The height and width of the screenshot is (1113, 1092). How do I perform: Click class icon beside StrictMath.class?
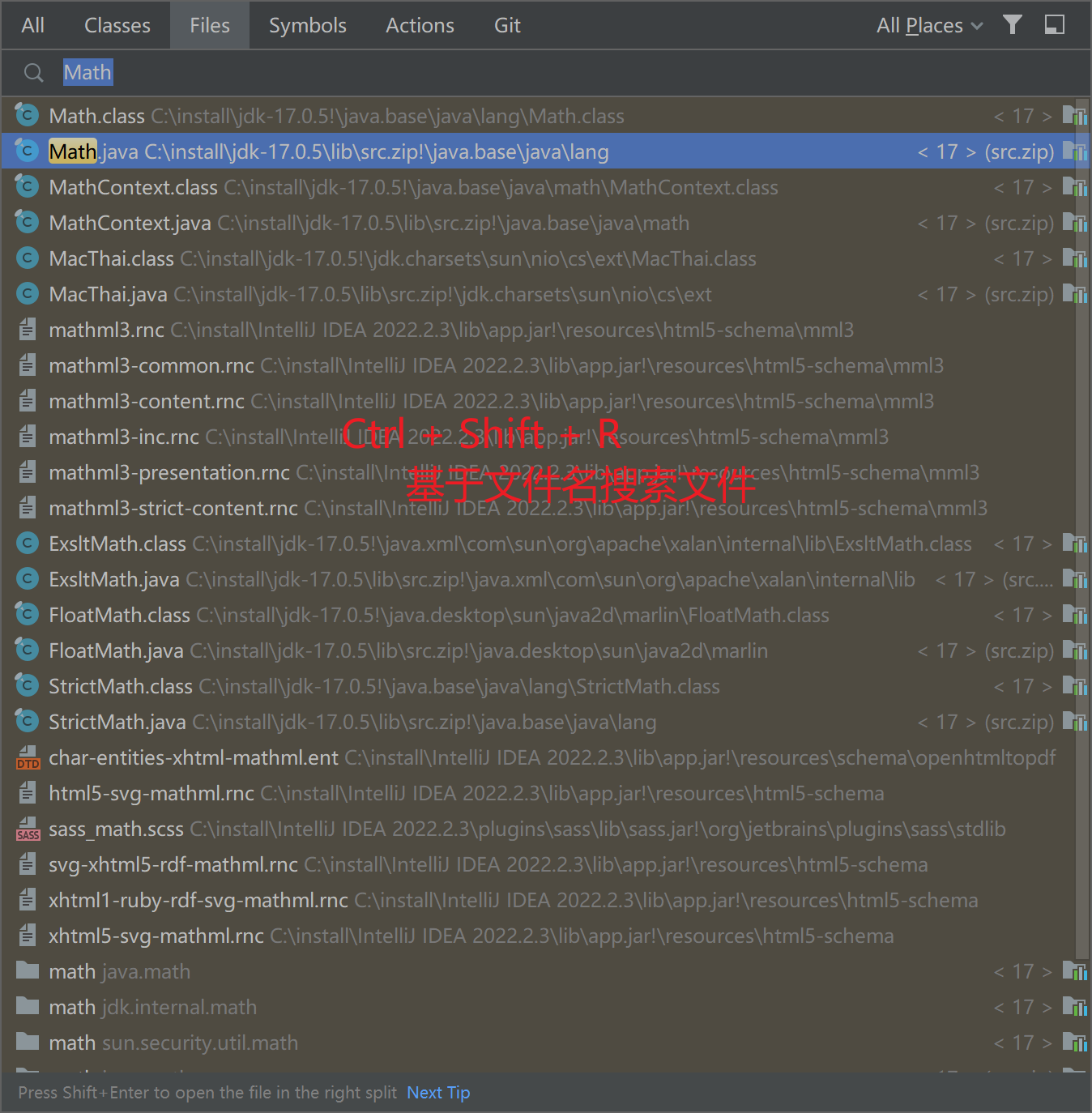[x=28, y=685]
